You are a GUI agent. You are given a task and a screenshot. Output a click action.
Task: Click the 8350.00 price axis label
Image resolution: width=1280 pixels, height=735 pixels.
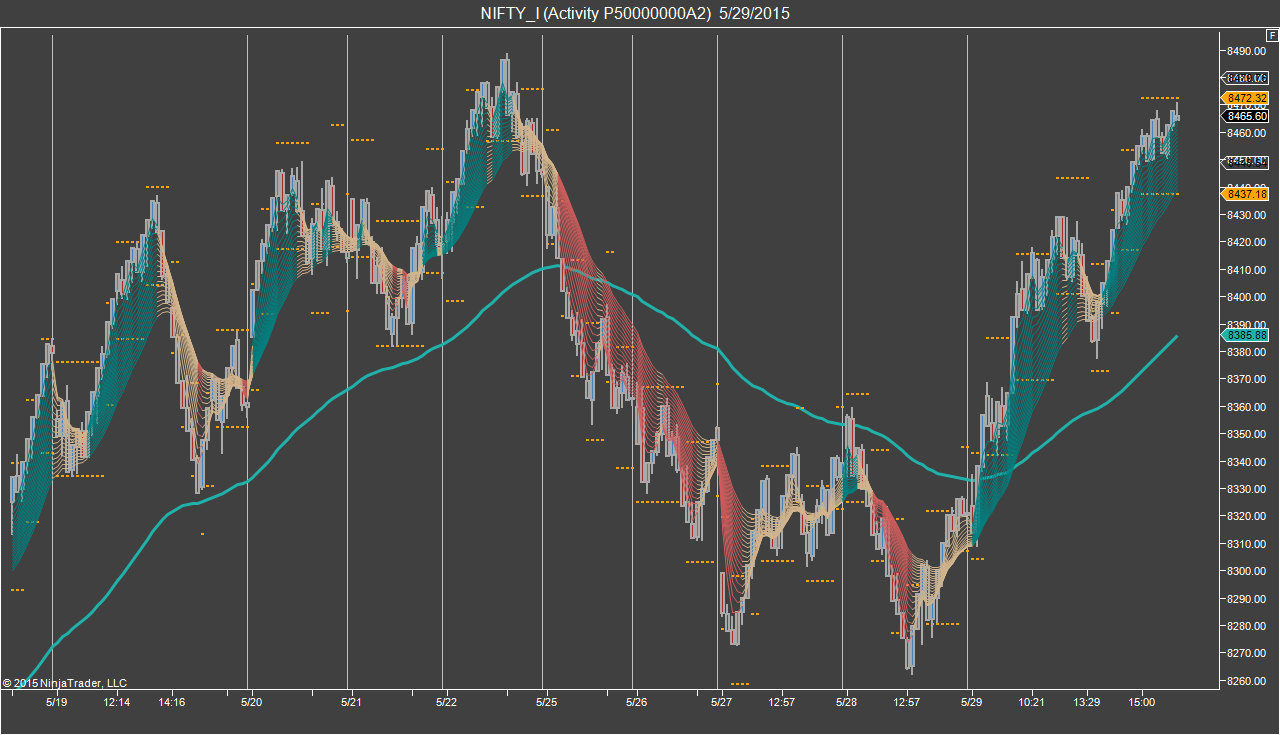pos(1247,434)
